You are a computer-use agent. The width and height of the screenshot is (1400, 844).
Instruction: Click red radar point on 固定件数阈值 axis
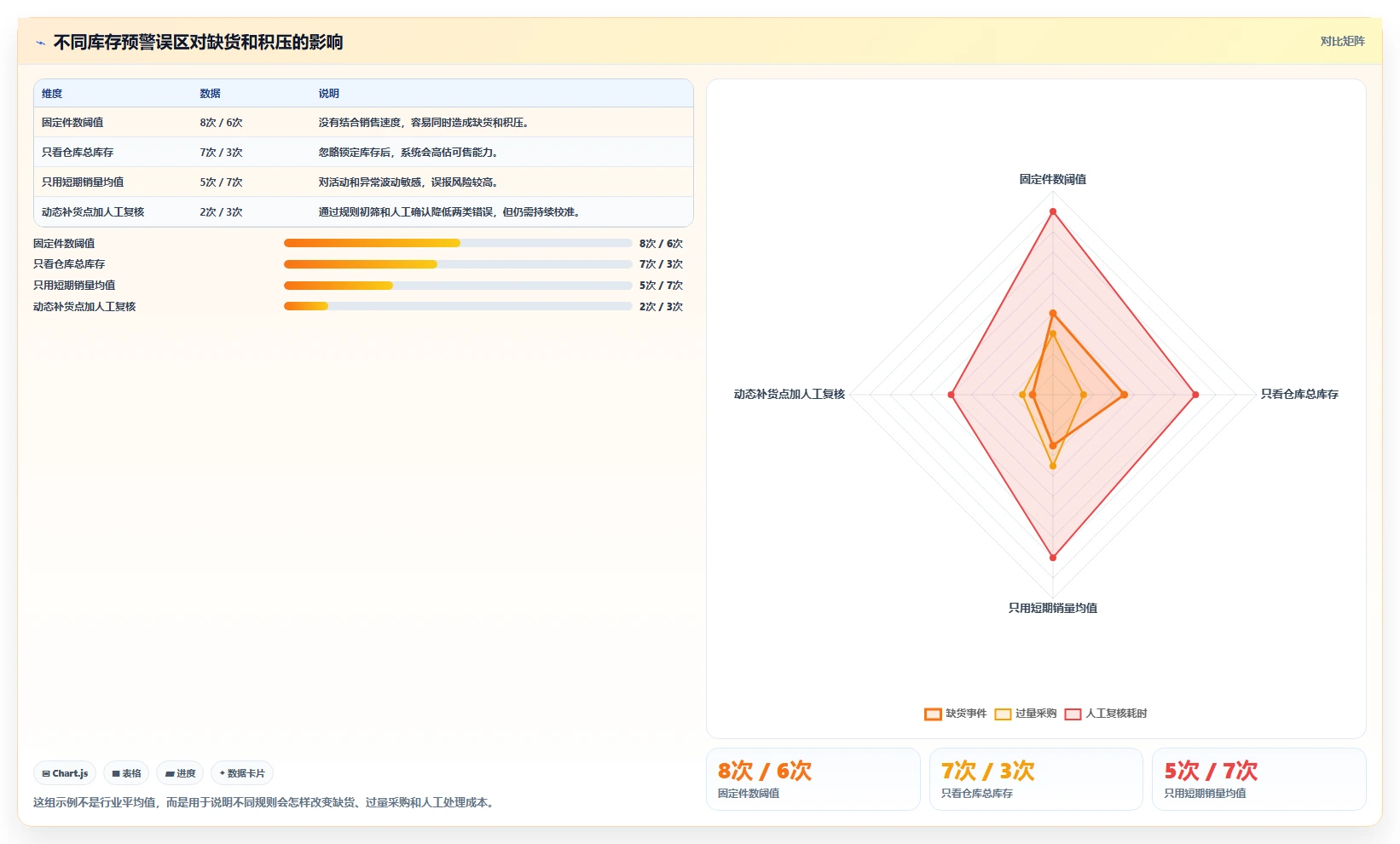[1053, 211]
